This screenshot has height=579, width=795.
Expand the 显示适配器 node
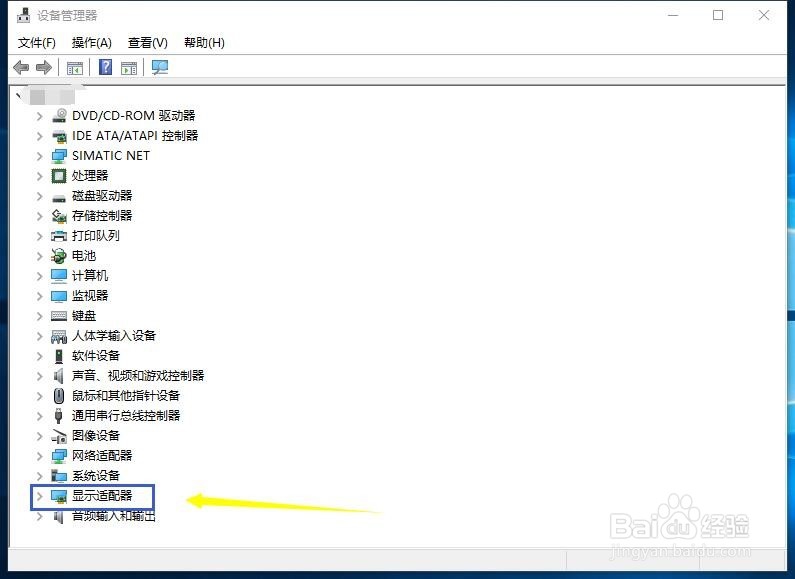point(40,496)
